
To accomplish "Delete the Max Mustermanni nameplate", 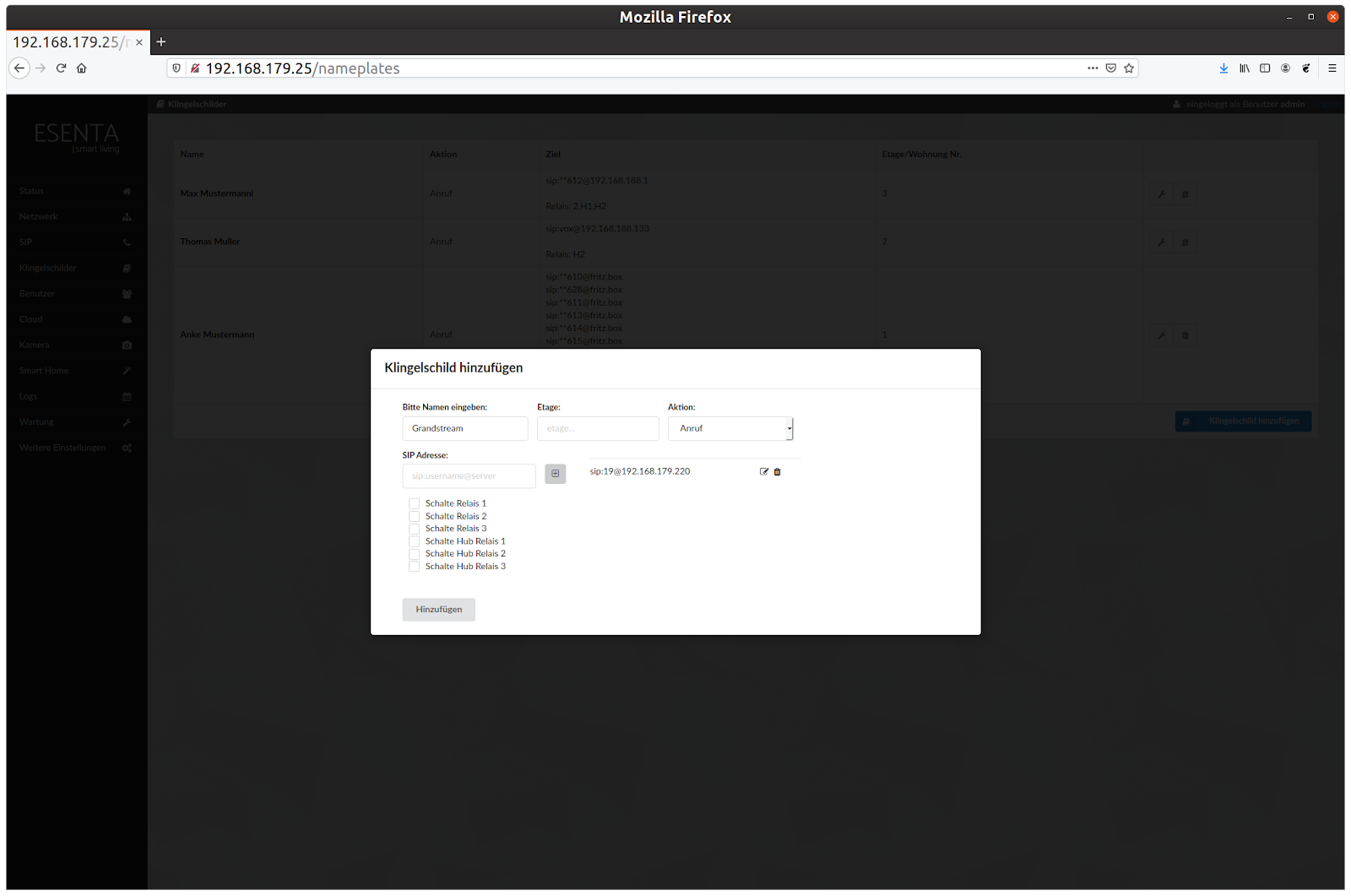I will coord(1185,194).
